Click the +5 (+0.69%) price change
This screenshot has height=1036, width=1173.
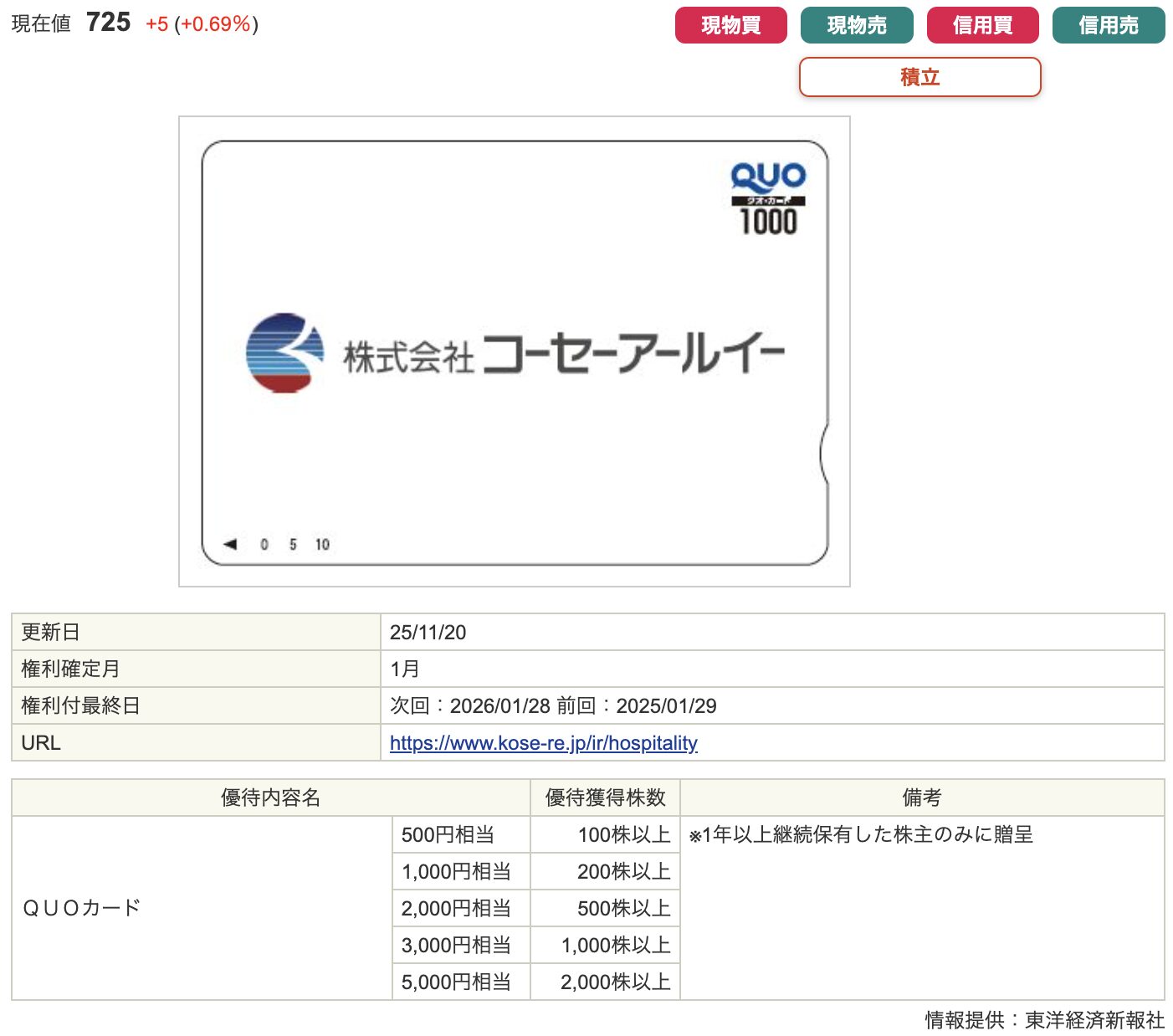pos(202,24)
